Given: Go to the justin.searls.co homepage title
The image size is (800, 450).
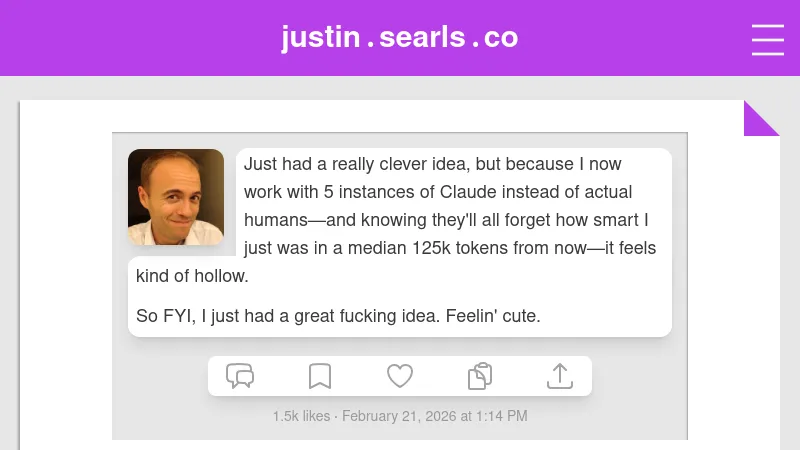Looking at the screenshot, I should [x=400, y=38].
